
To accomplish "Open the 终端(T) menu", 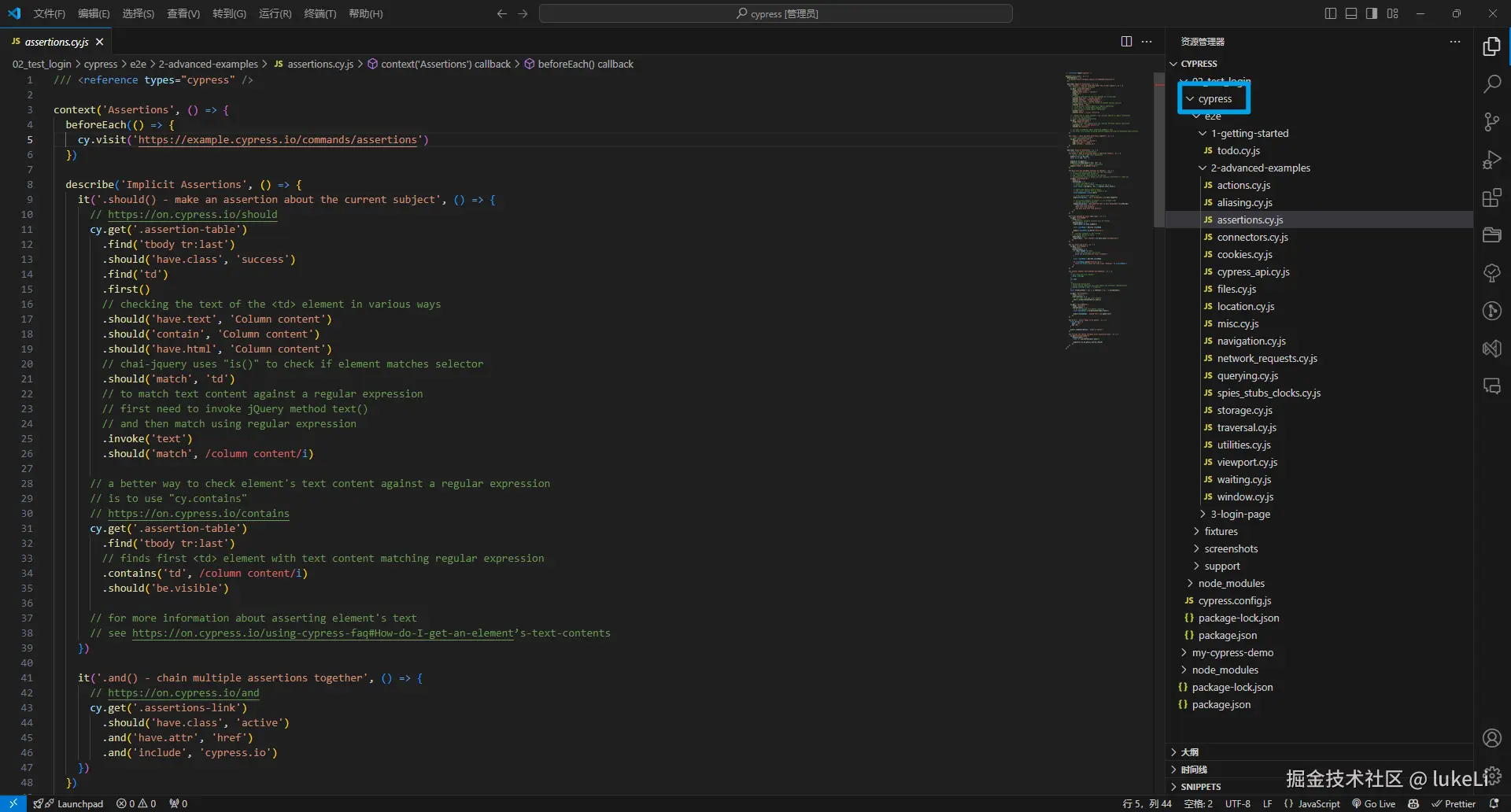I will (320, 13).
